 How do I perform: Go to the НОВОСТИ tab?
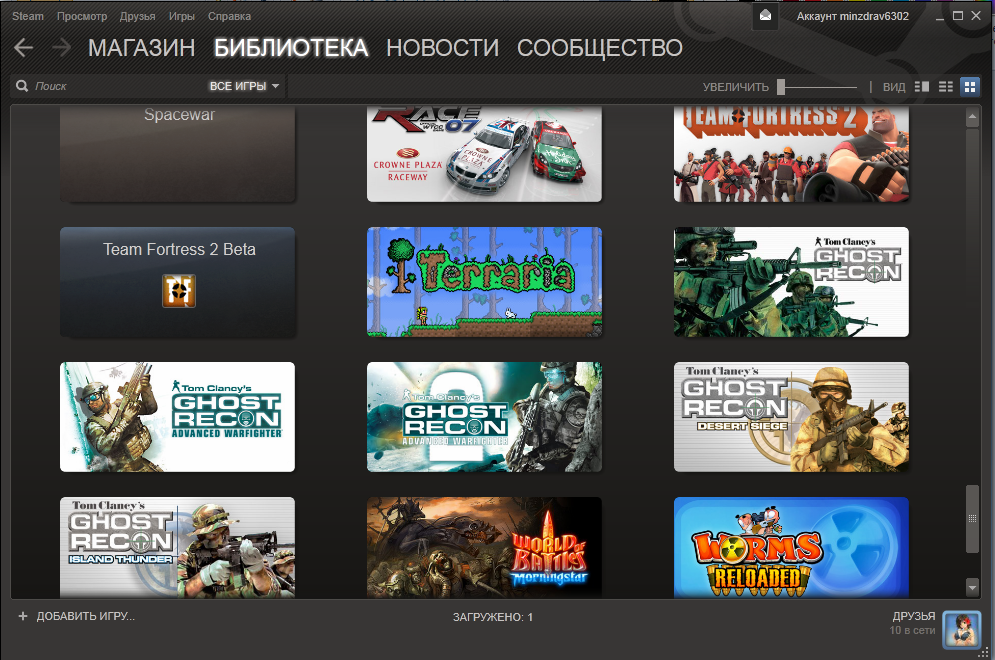[442, 48]
